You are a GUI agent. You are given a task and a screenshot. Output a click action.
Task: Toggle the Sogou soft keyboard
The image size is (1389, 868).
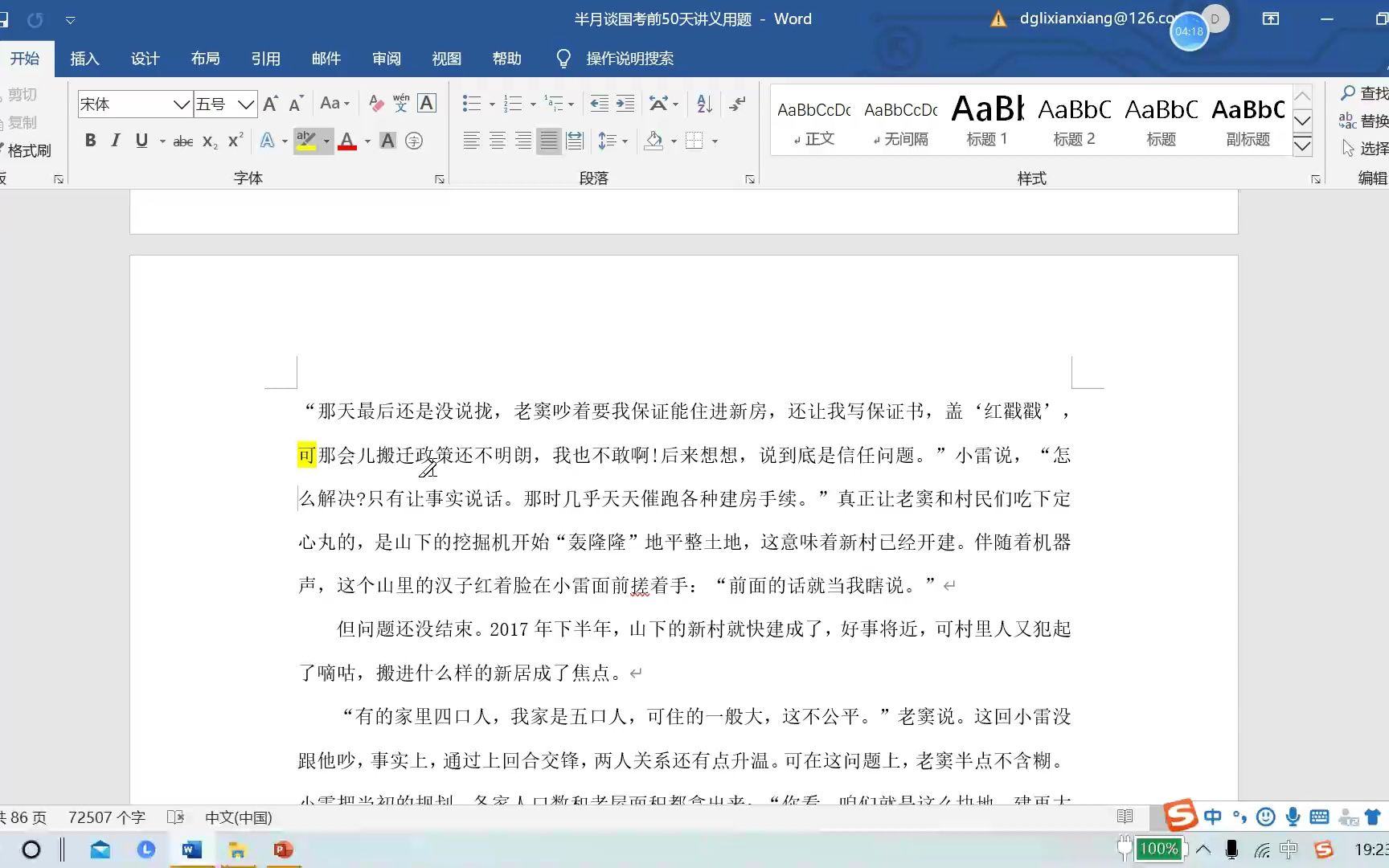tap(1319, 817)
